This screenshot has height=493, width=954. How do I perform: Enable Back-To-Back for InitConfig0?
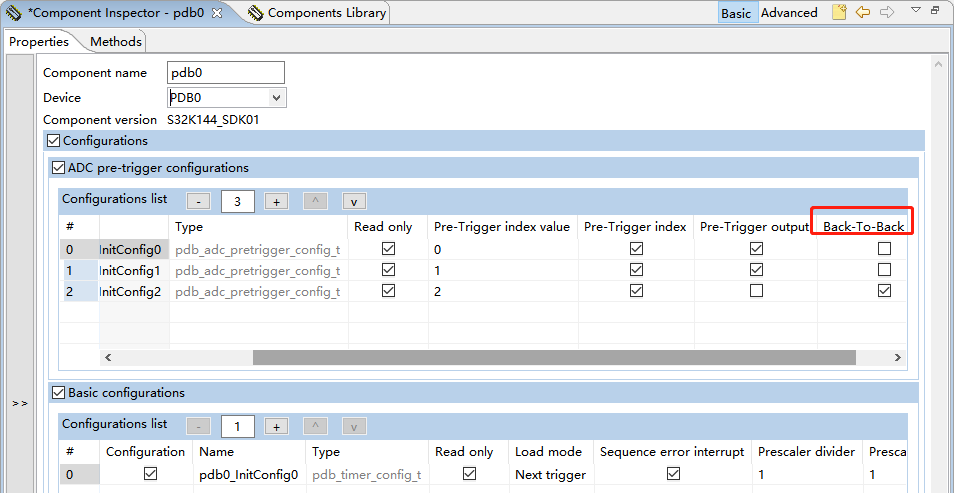coord(884,248)
